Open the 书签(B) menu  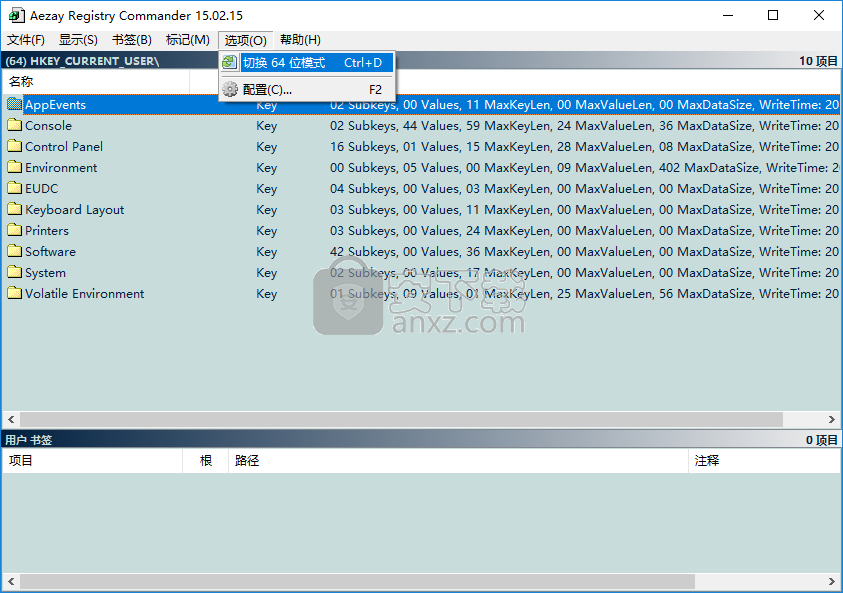pyautogui.click(x=132, y=40)
